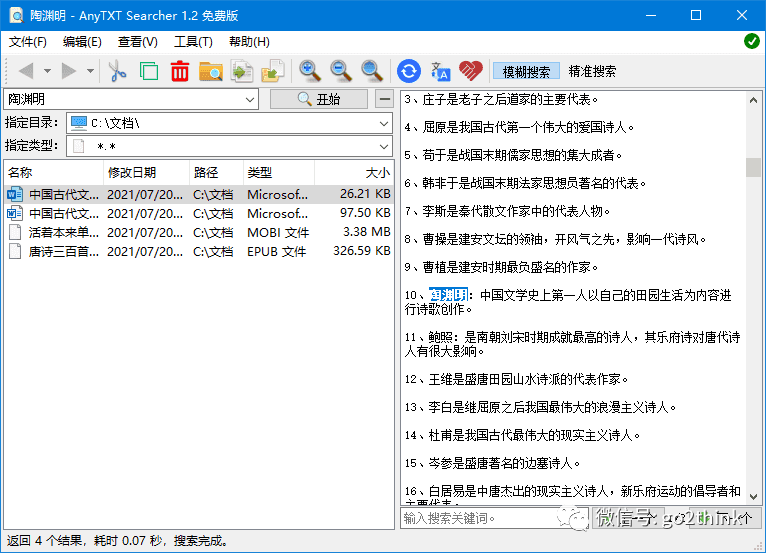The image size is (766, 553).
Task: Open the 工具(T) menu
Action: [x=193, y=42]
